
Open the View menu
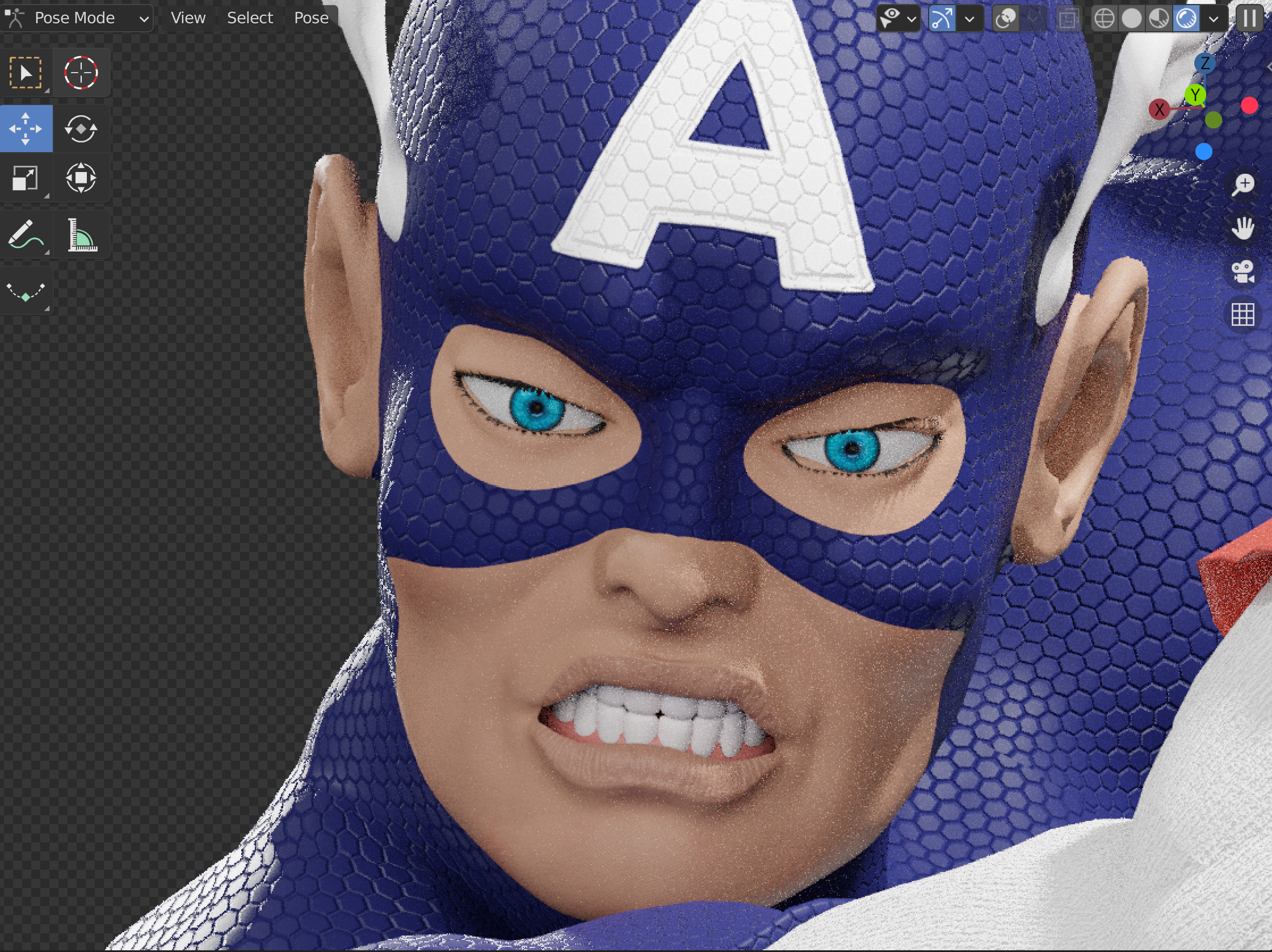187,18
